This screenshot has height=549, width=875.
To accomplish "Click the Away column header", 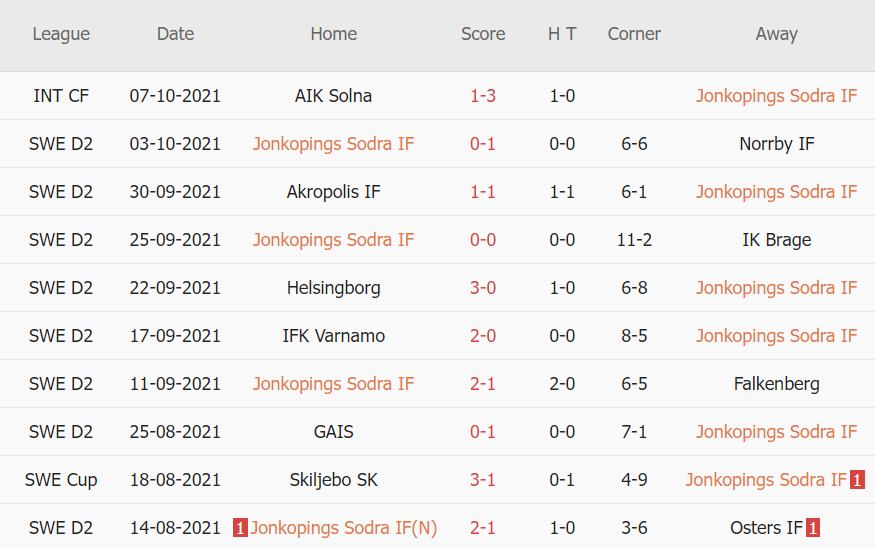I will (776, 34).
